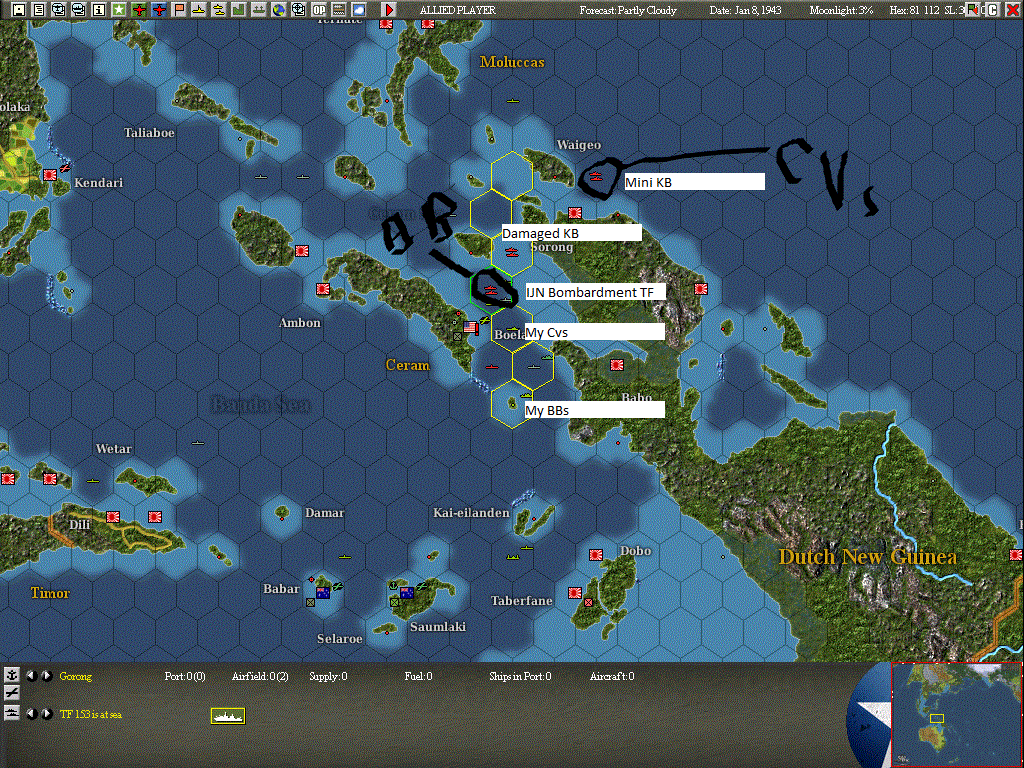Open the weather cloud icon
Image resolution: width=1024 pixels, height=768 pixels.
[x=359, y=9]
